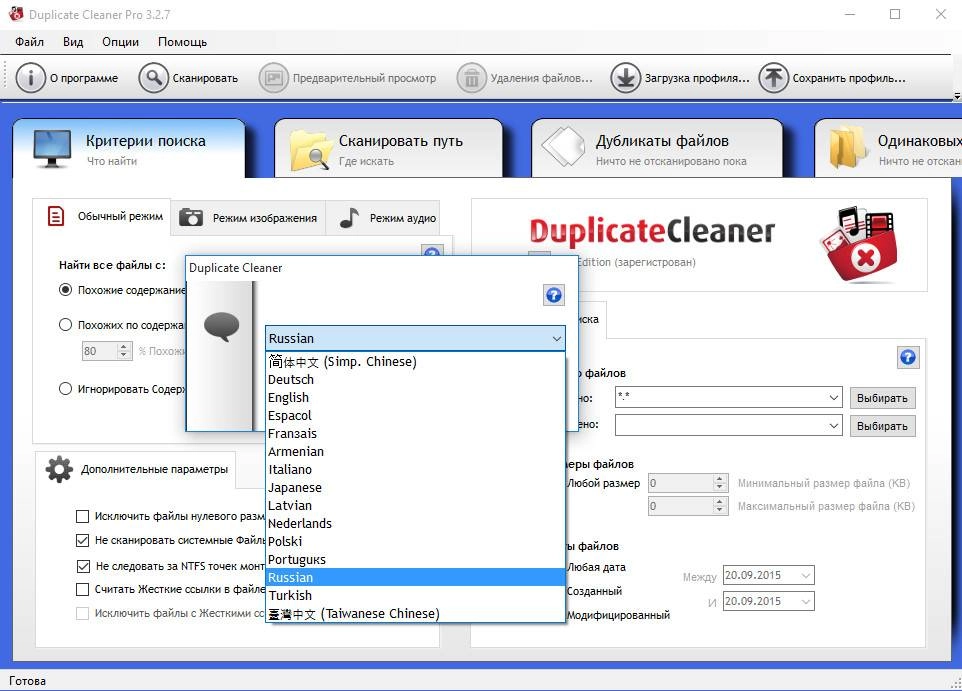Choose English from language list
Screen dimensions: 962x691
tap(415, 398)
